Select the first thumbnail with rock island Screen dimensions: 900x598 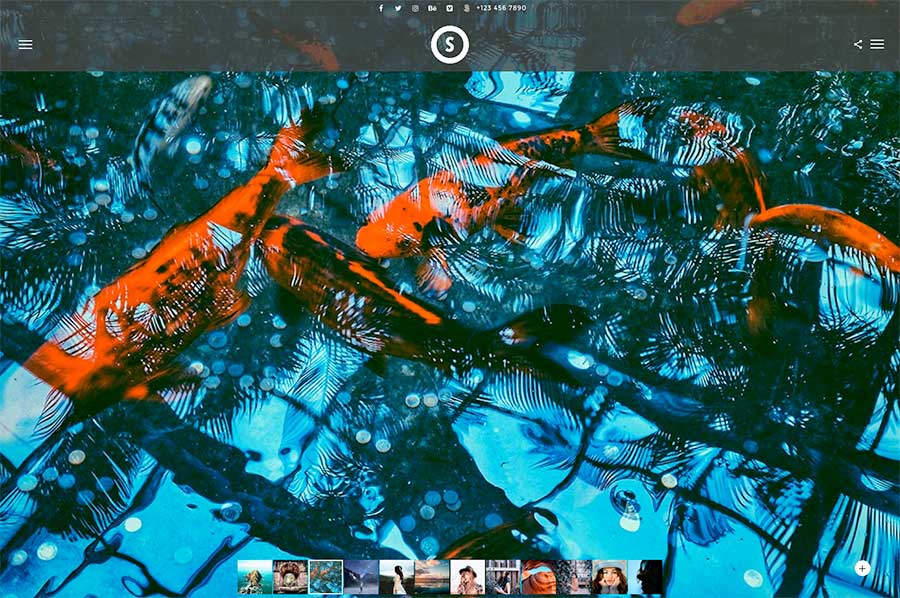pyautogui.click(x=254, y=577)
